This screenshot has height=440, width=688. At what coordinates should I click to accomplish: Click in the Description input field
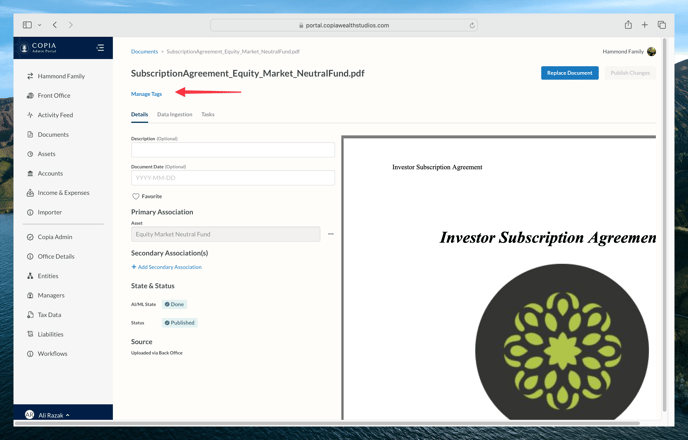point(233,150)
